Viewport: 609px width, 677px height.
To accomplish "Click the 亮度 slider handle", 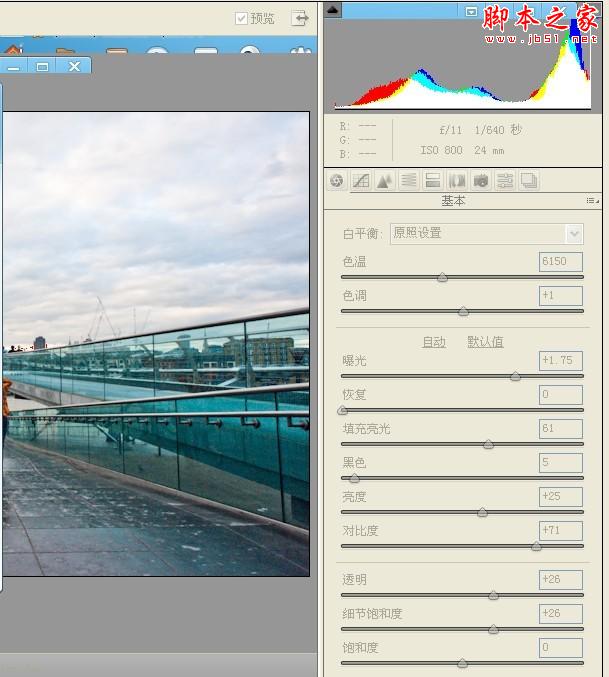I will [482, 512].
